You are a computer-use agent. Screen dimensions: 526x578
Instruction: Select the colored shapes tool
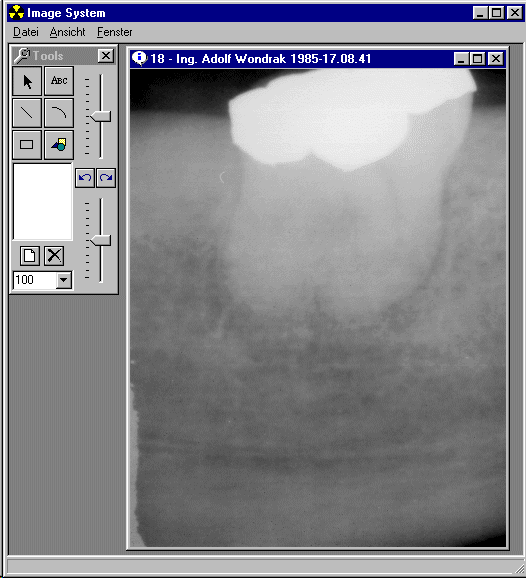tap(59, 144)
